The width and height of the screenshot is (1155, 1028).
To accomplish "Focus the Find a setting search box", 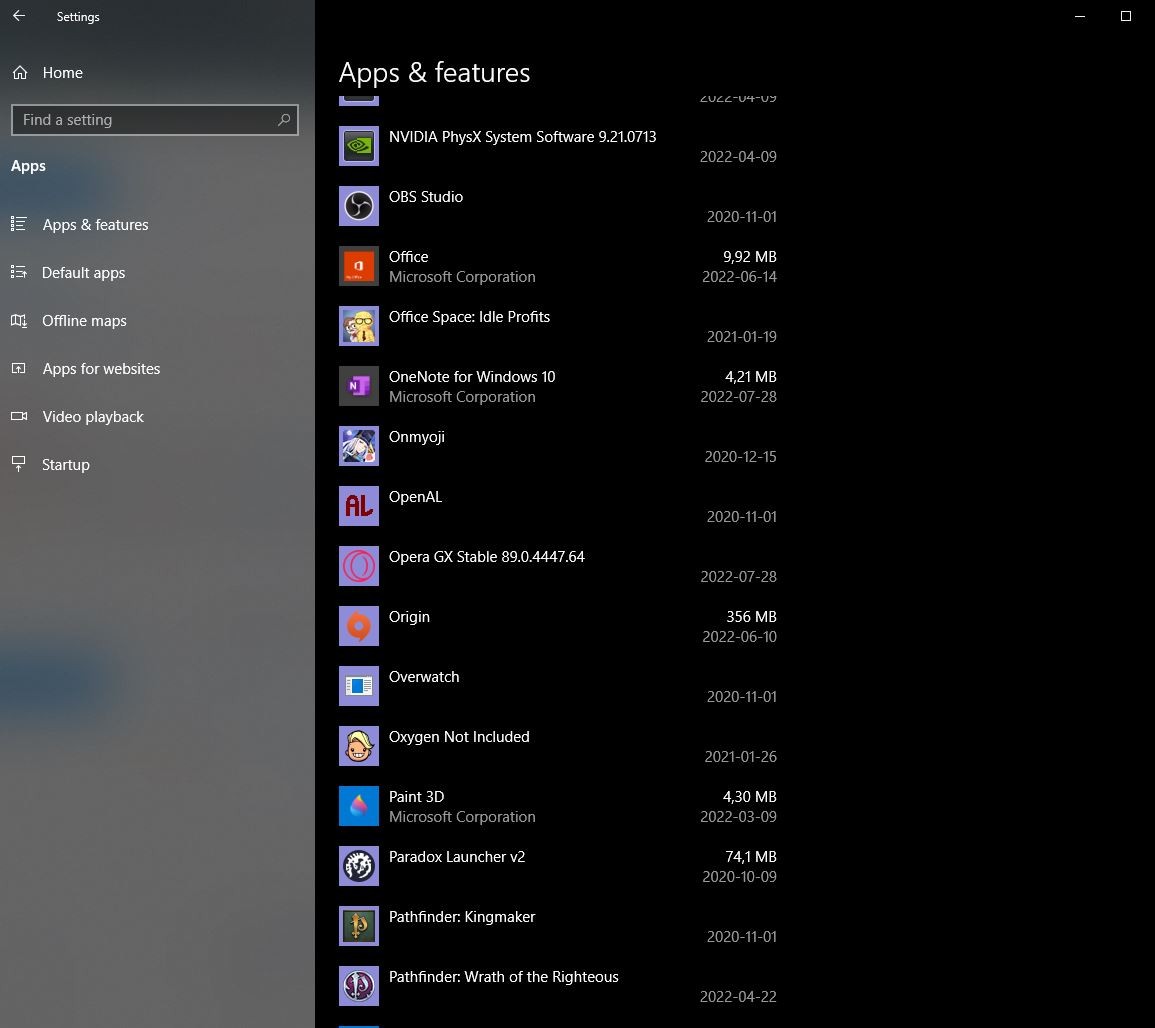I will click(155, 120).
